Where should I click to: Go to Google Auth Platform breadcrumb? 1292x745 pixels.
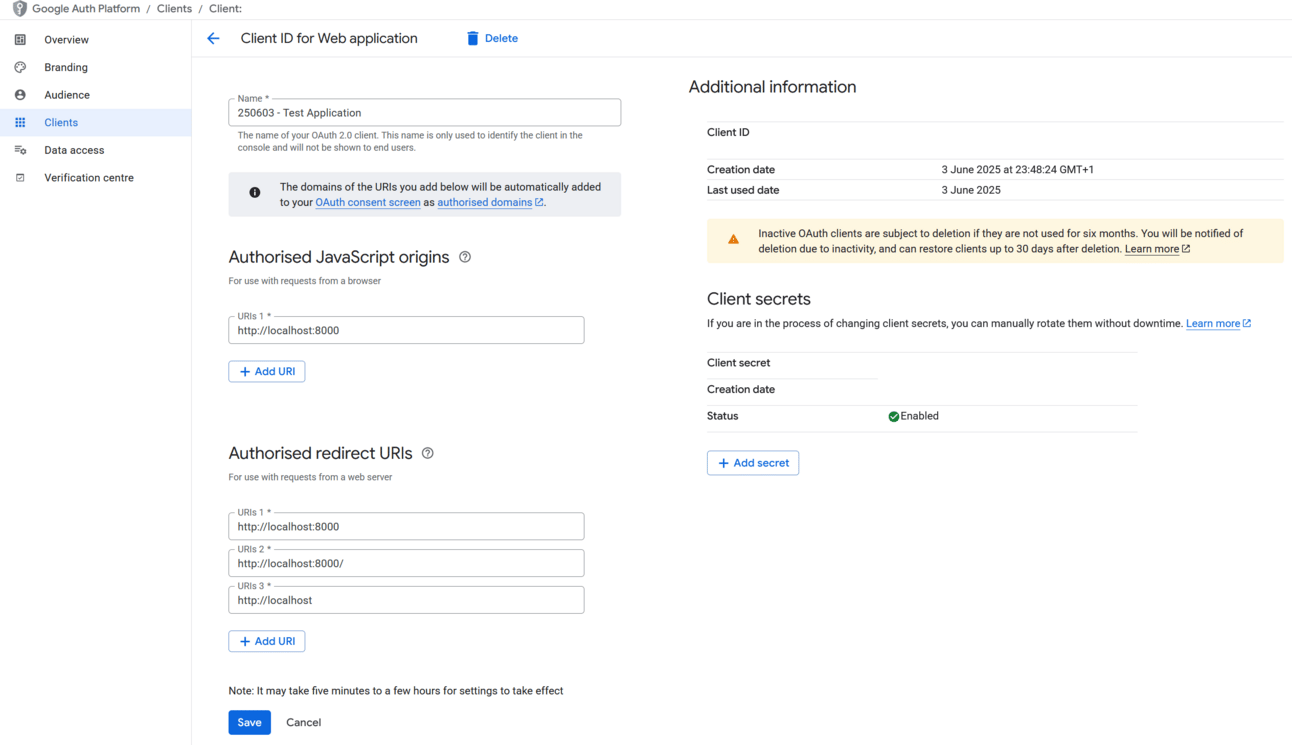pos(86,9)
